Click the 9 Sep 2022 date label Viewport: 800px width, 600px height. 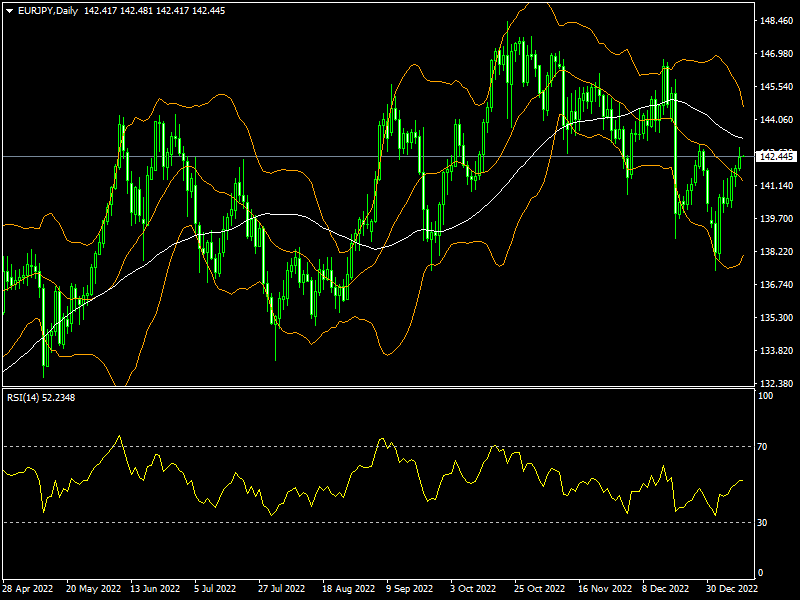click(409, 589)
